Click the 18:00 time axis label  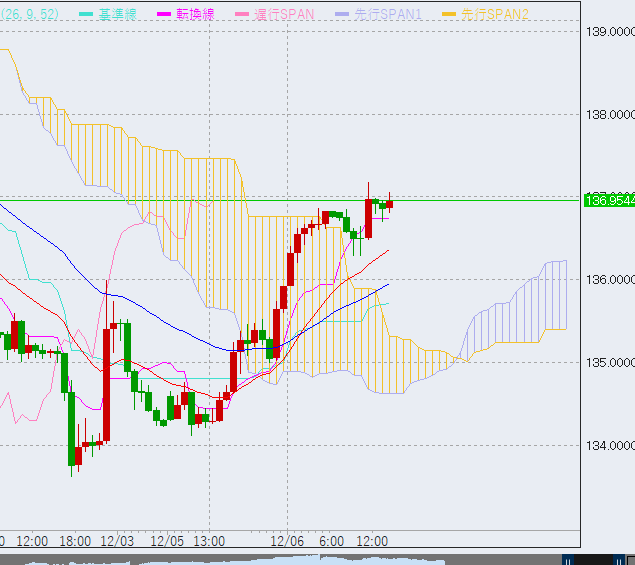coord(76,540)
